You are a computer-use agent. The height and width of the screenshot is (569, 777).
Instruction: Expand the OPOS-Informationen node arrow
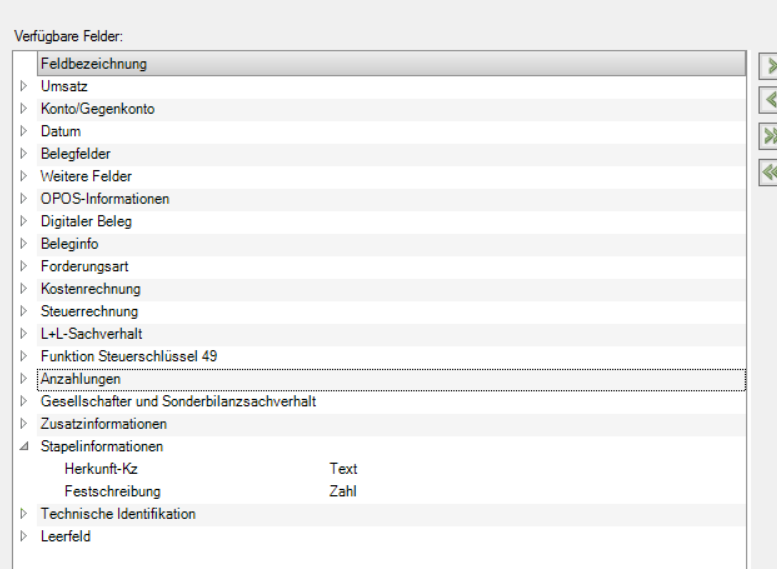23,199
